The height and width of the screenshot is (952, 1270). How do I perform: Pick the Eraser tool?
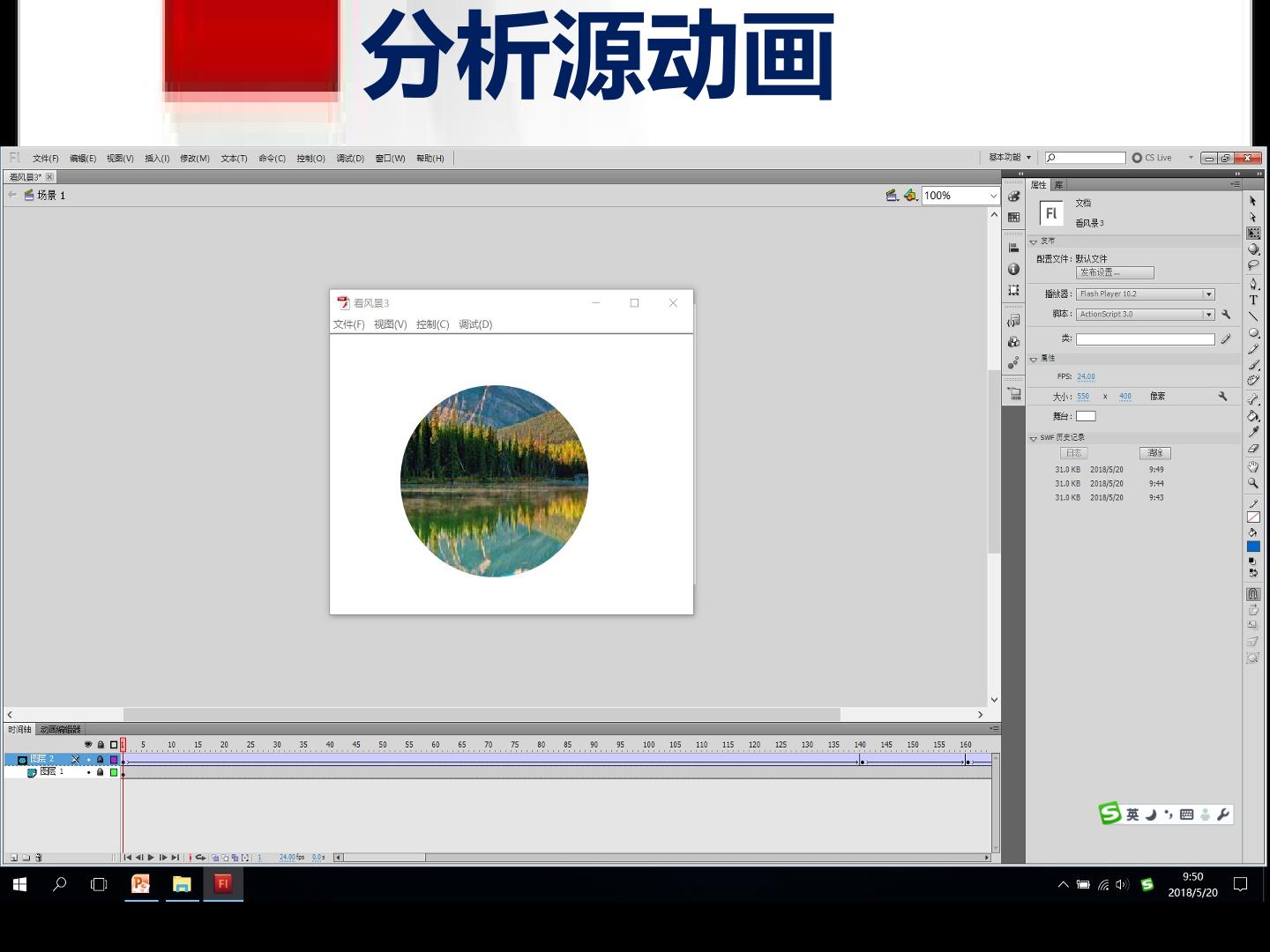[x=1253, y=449]
